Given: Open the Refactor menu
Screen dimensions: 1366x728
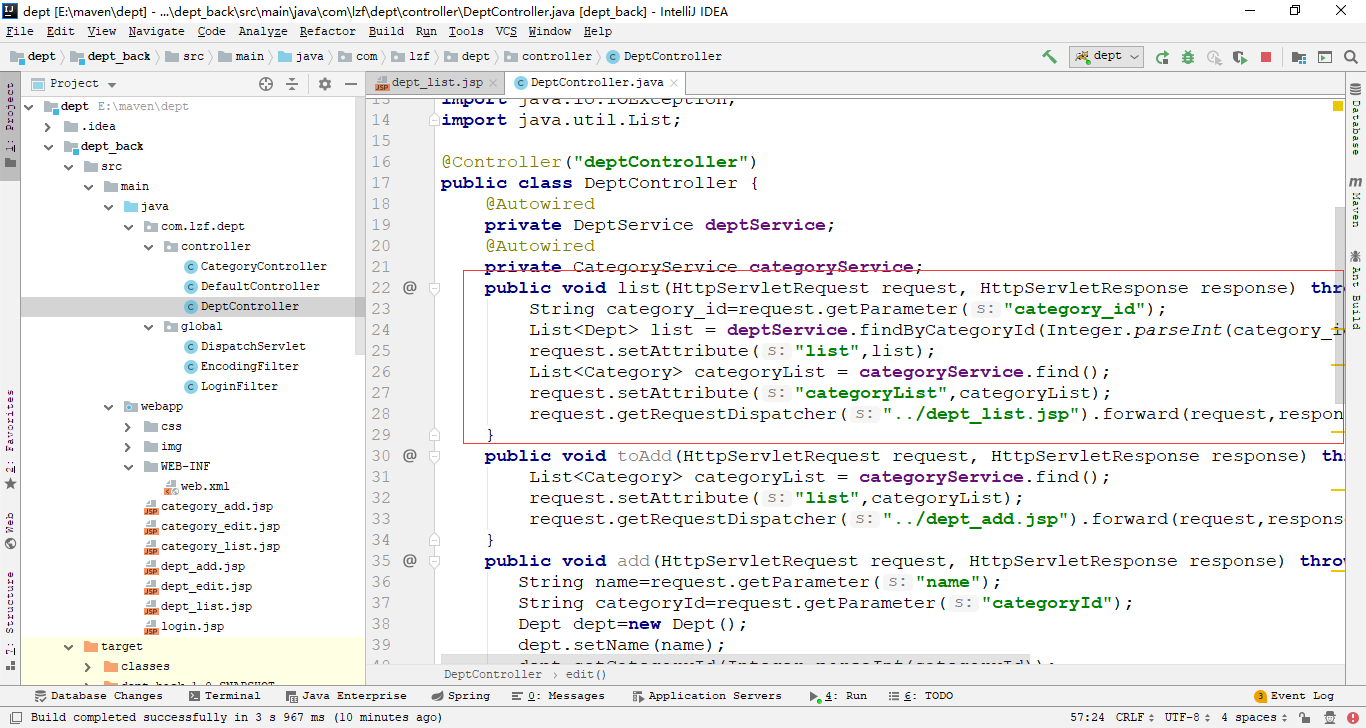Looking at the screenshot, I should [x=328, y=31].
